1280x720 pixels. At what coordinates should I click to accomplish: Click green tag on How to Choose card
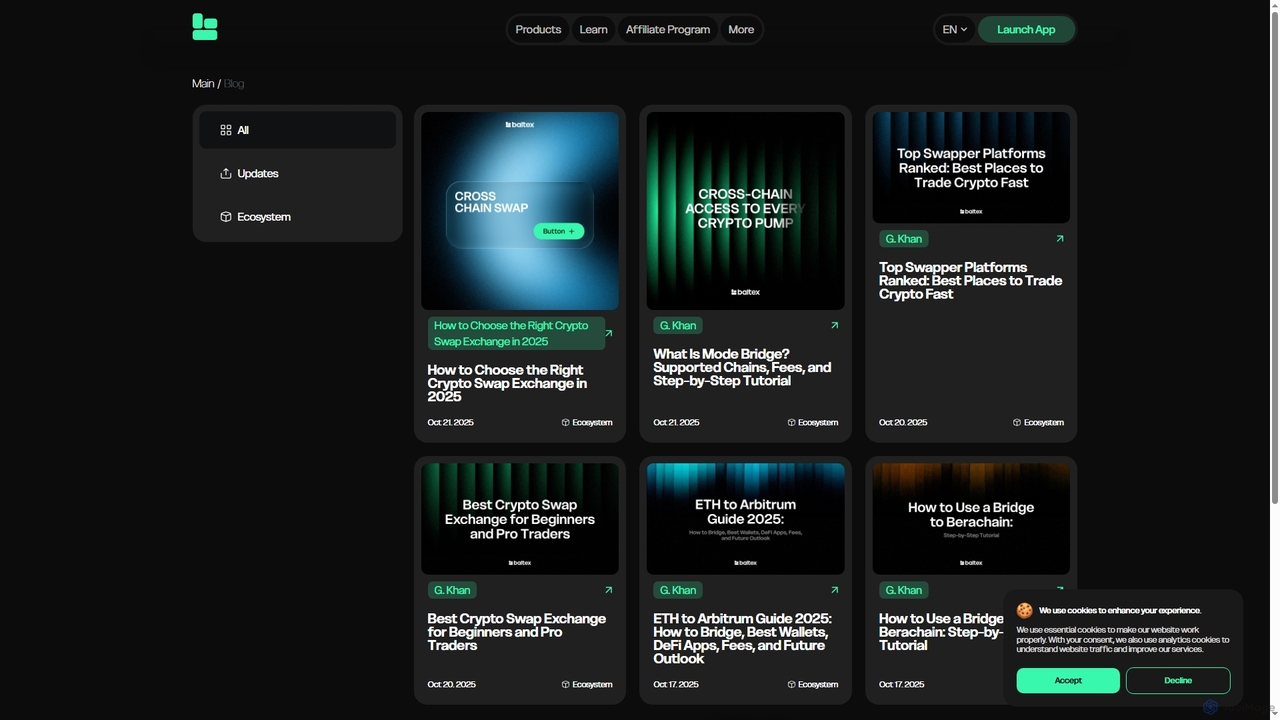pyautogui.click(x=516, y=333)
